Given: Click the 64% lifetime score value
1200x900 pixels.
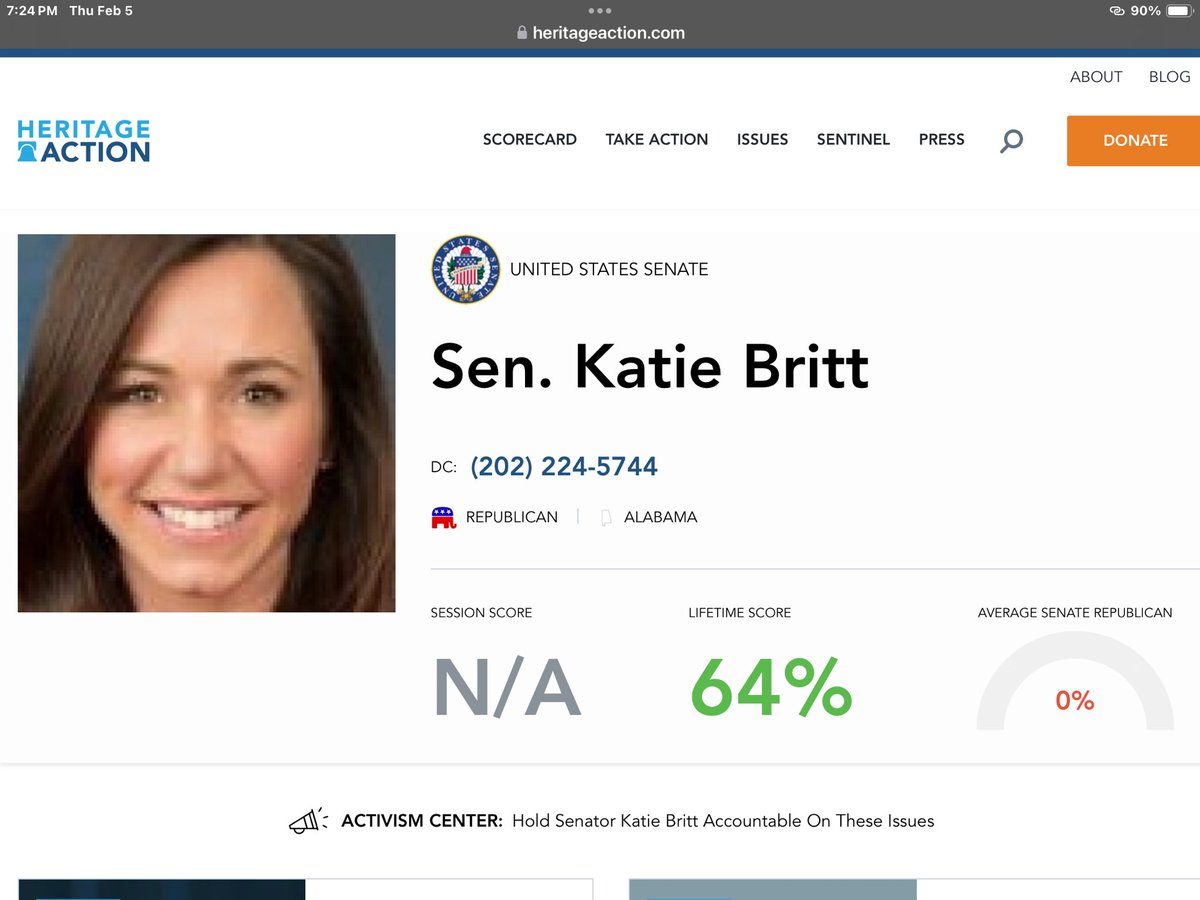Looking at the screenshot, I should 771,688.
